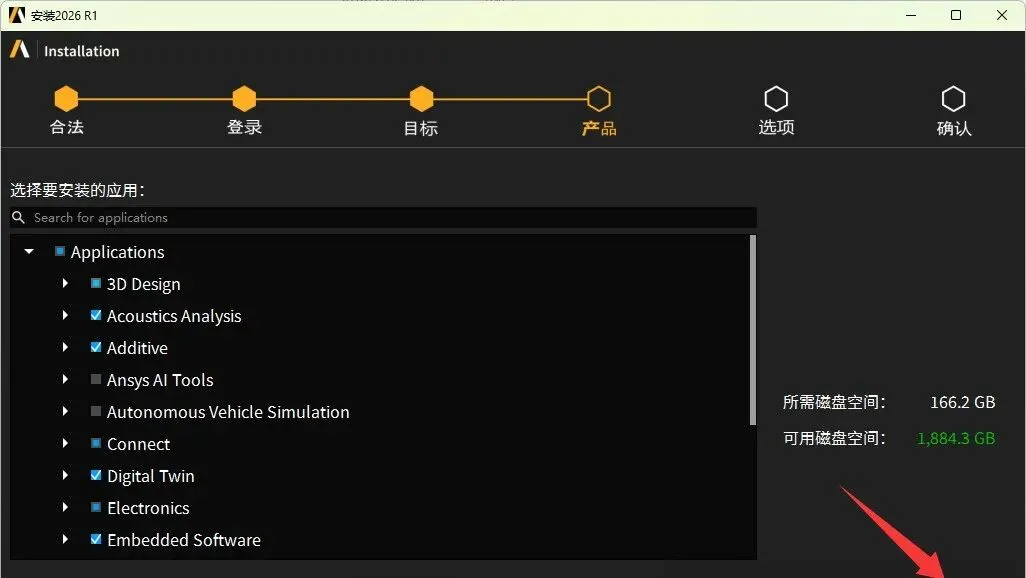Select the Acoustics Analysis row label
Image resolution: width=1026 pixels, height=578 pixels.
(174, 316)
